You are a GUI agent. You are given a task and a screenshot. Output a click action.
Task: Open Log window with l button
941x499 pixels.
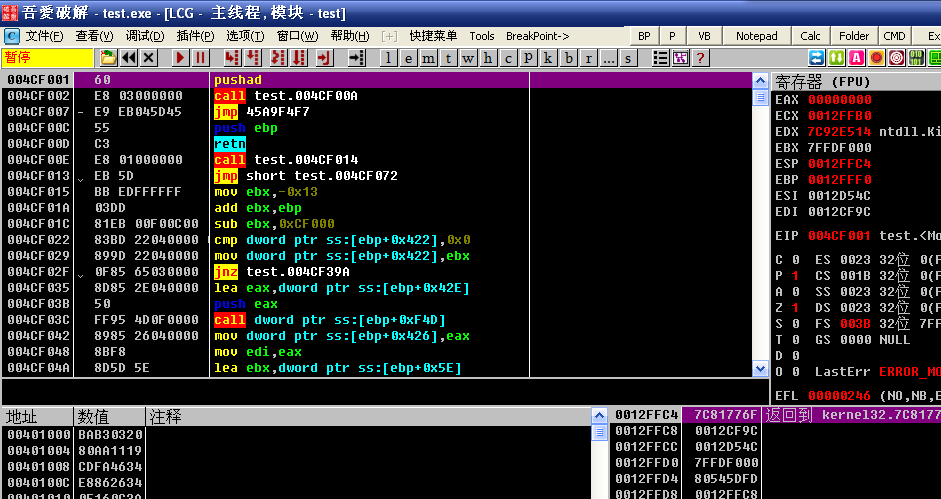tap(388, 58)
